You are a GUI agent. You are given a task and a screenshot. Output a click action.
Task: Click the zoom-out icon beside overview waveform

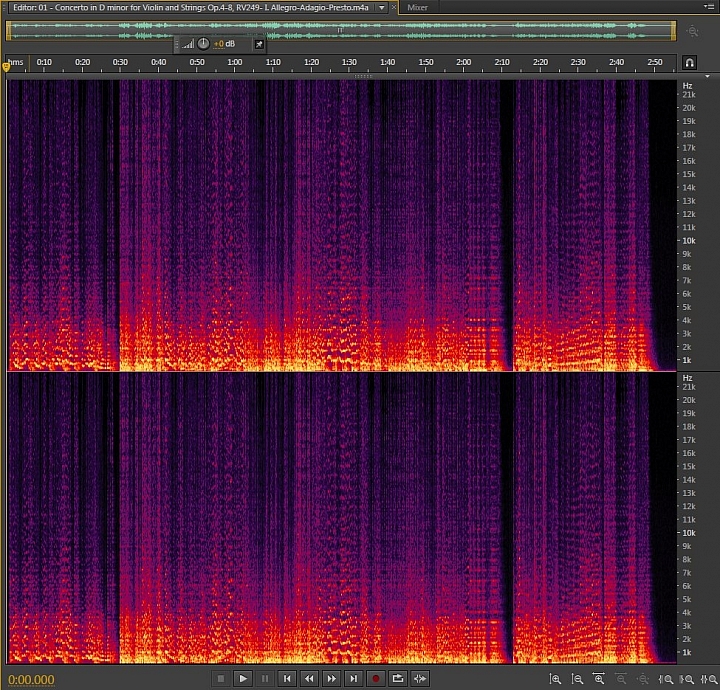[x=692, y=31]
